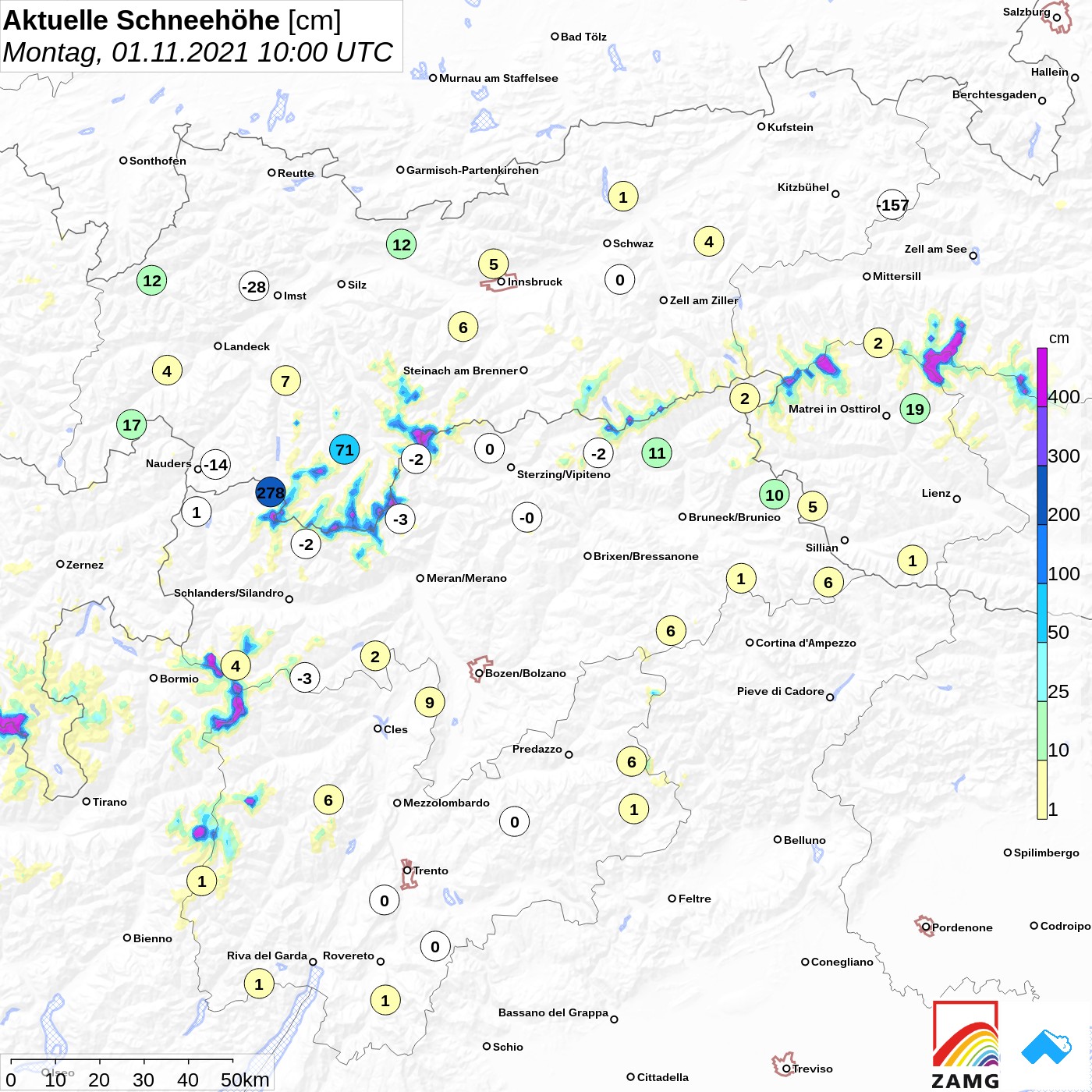
Task: Click the Steinach am Brenner label
Action: point(460,370)
